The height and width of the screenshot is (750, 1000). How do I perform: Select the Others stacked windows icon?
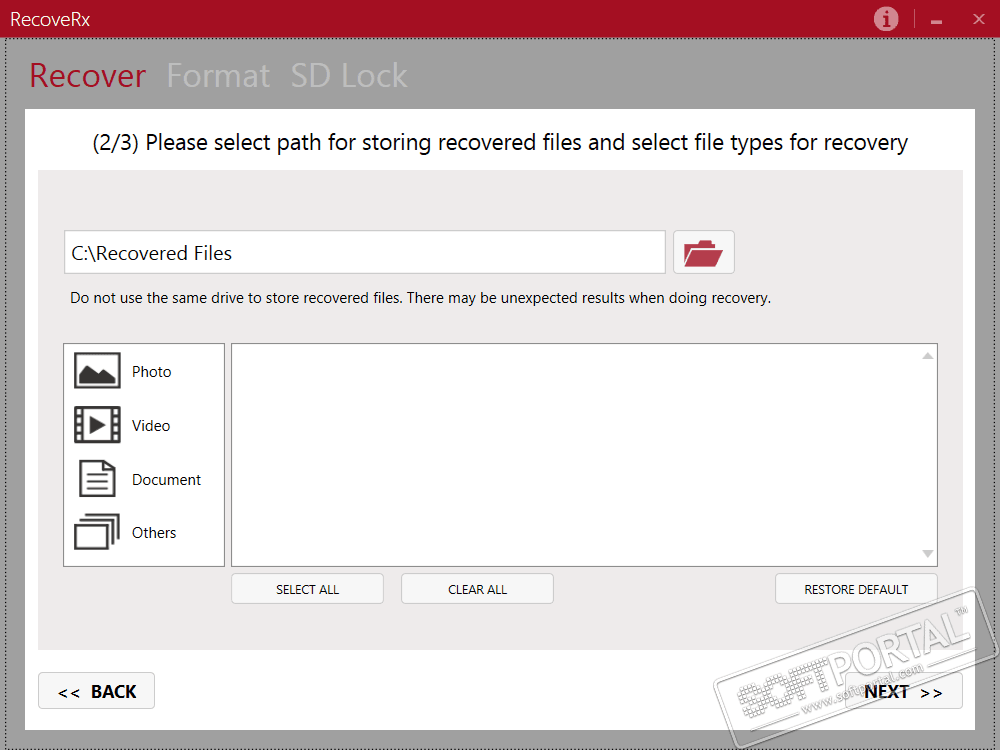[x=97, y=532]
